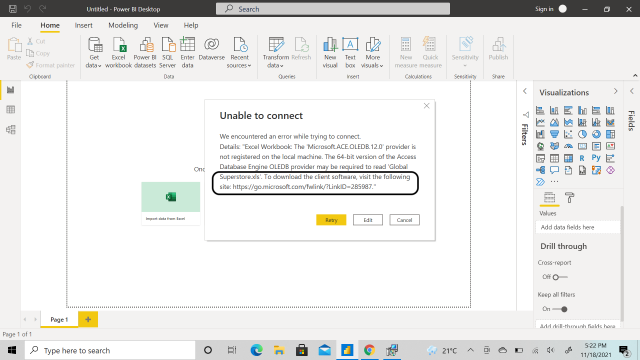
Task: Select the Line chart visual
Action: 540,122
